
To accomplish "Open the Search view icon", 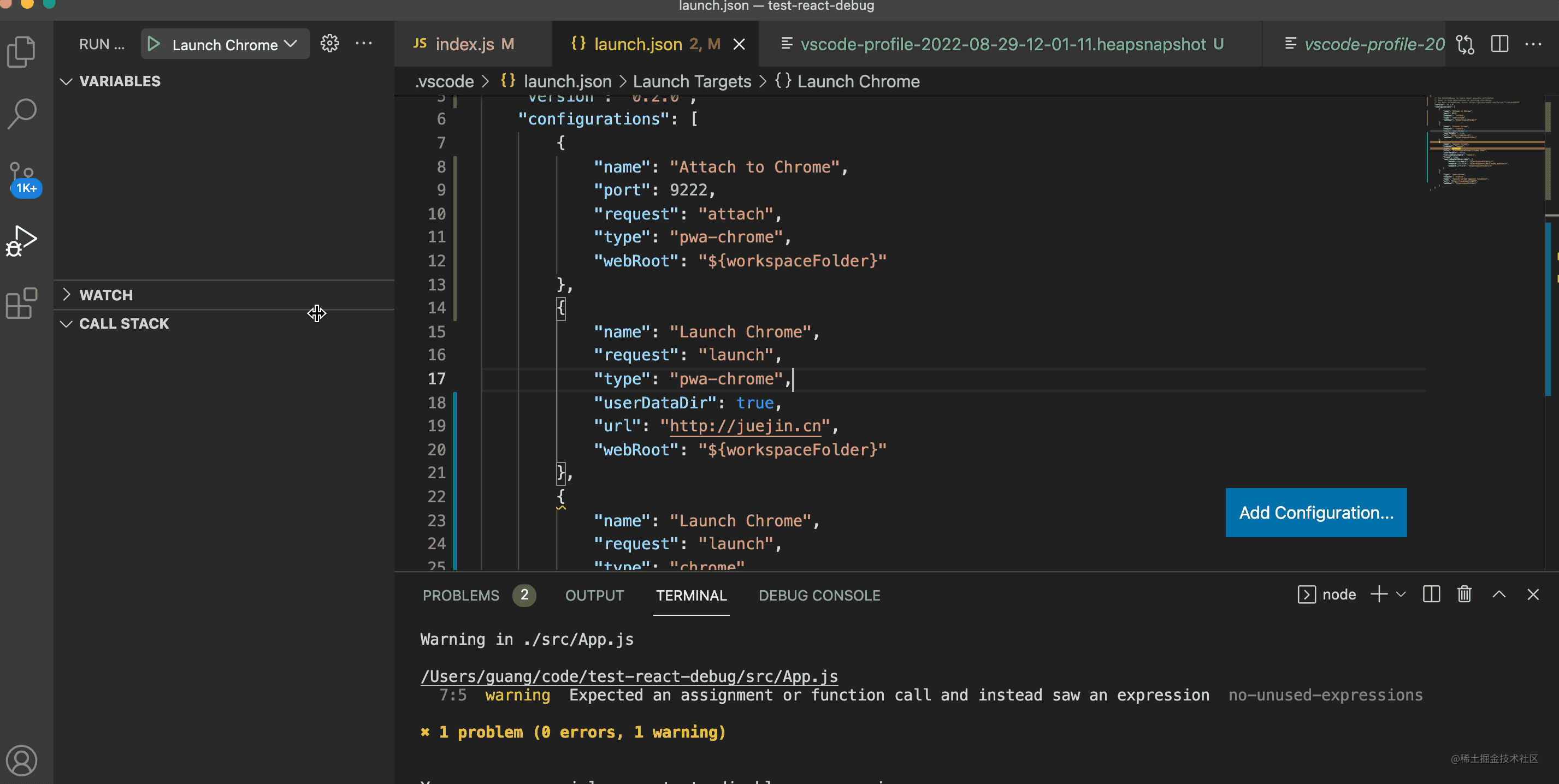I will (x=22, y=114).
